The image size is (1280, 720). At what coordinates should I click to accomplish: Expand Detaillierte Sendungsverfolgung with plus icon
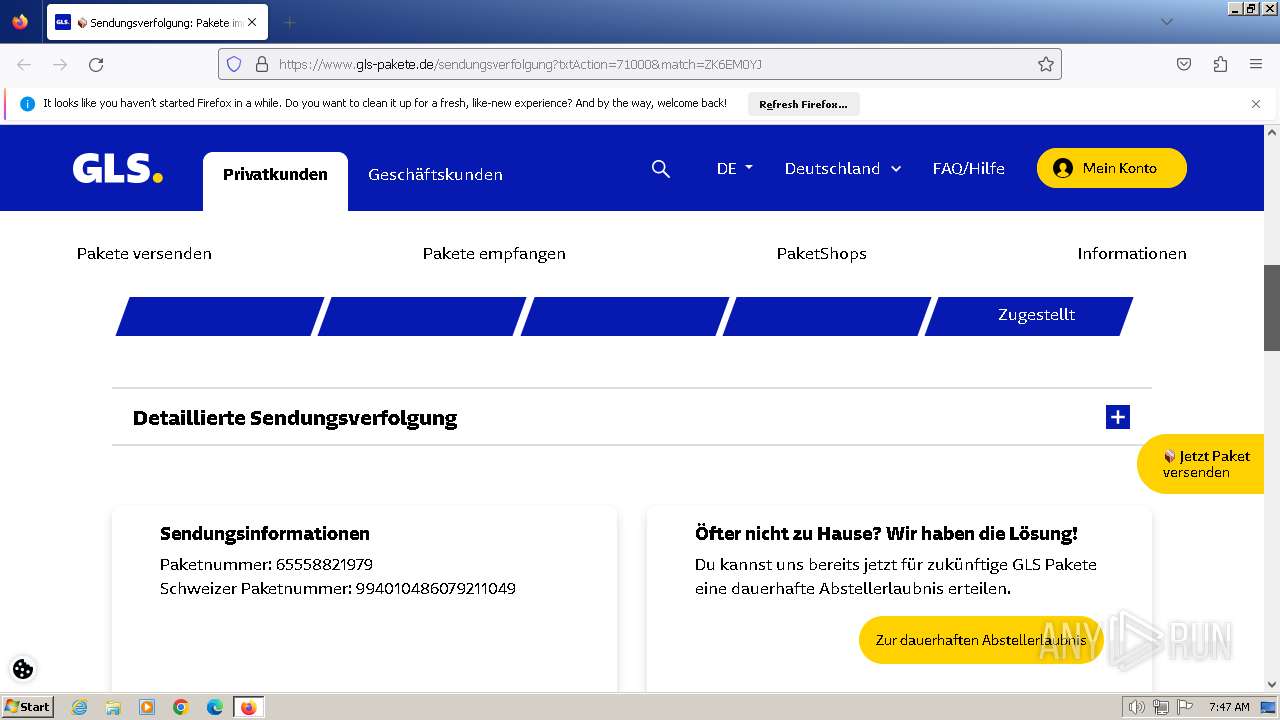click(x=1118, y=417)
